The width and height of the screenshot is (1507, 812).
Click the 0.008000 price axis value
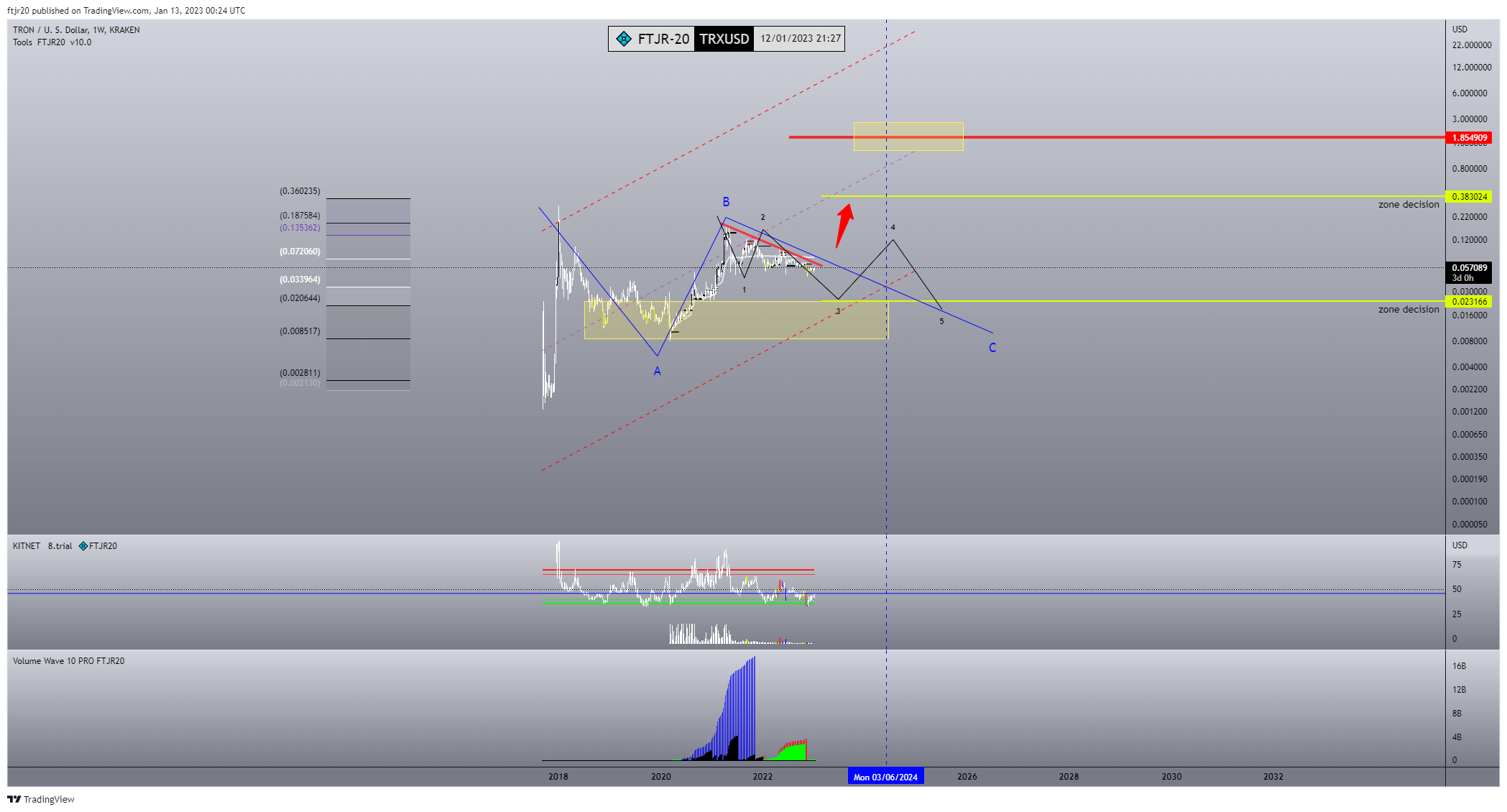1470,341
